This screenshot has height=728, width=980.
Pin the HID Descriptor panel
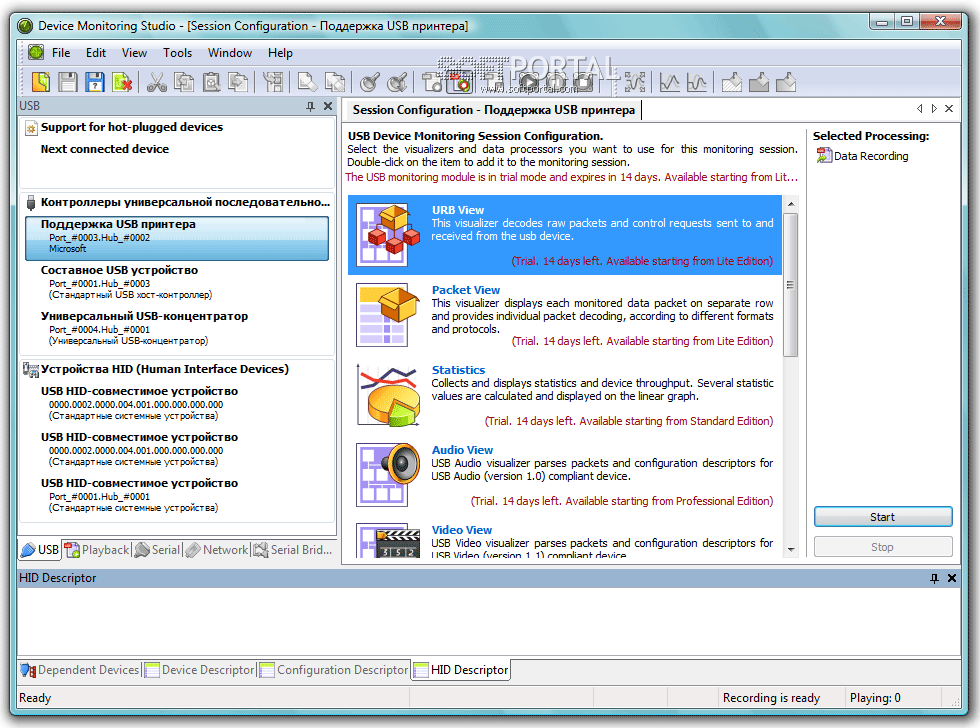[934, 578]
